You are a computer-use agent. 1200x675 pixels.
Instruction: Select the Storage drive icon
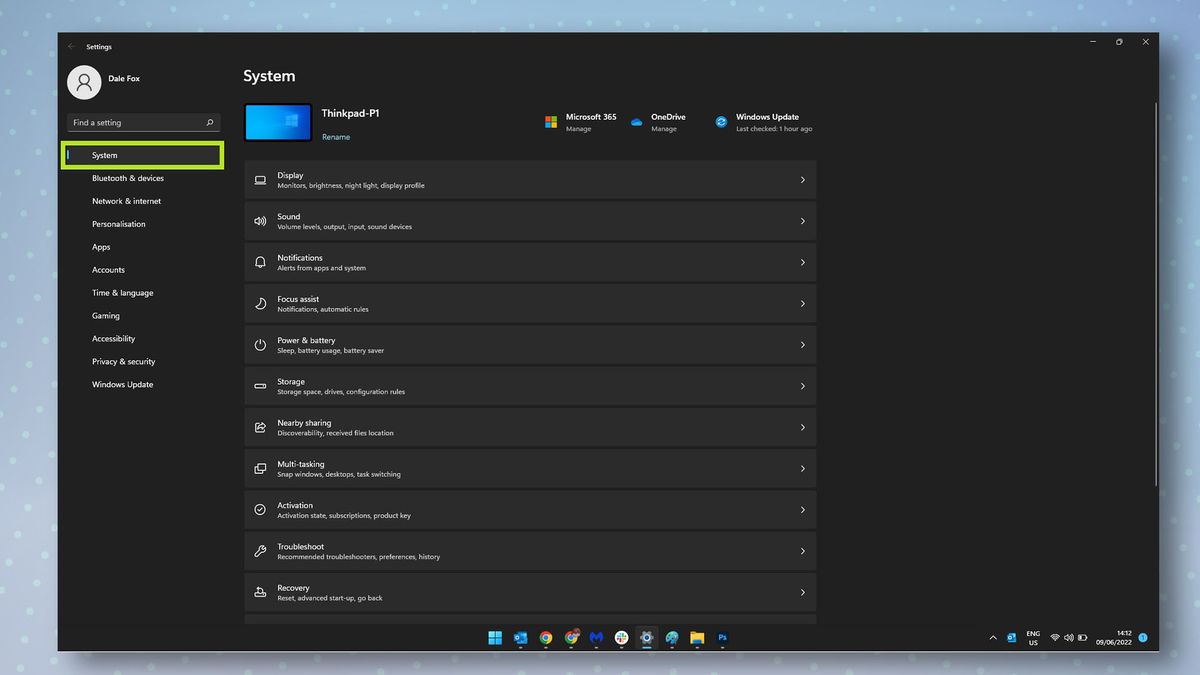pos(261,386)
